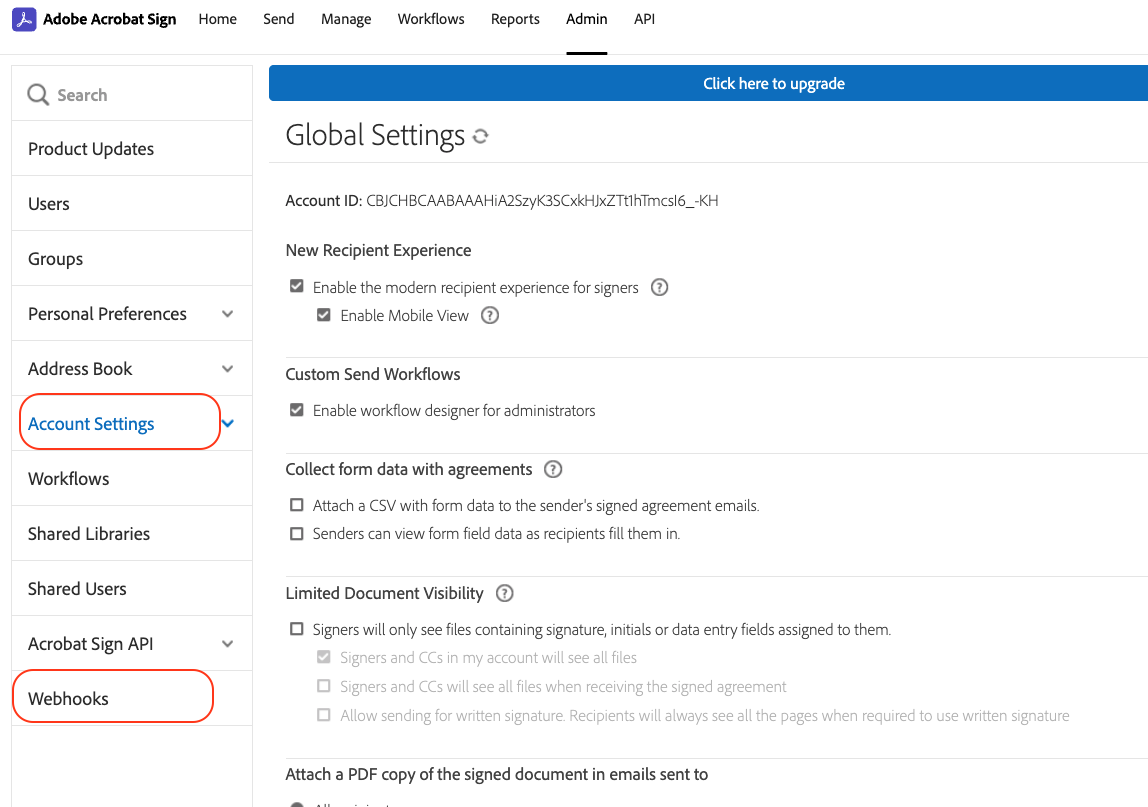The height and width of the screenshot is (807, 1148).
Task: Go to Workflows in top navigation
Action: coord(431,19)
